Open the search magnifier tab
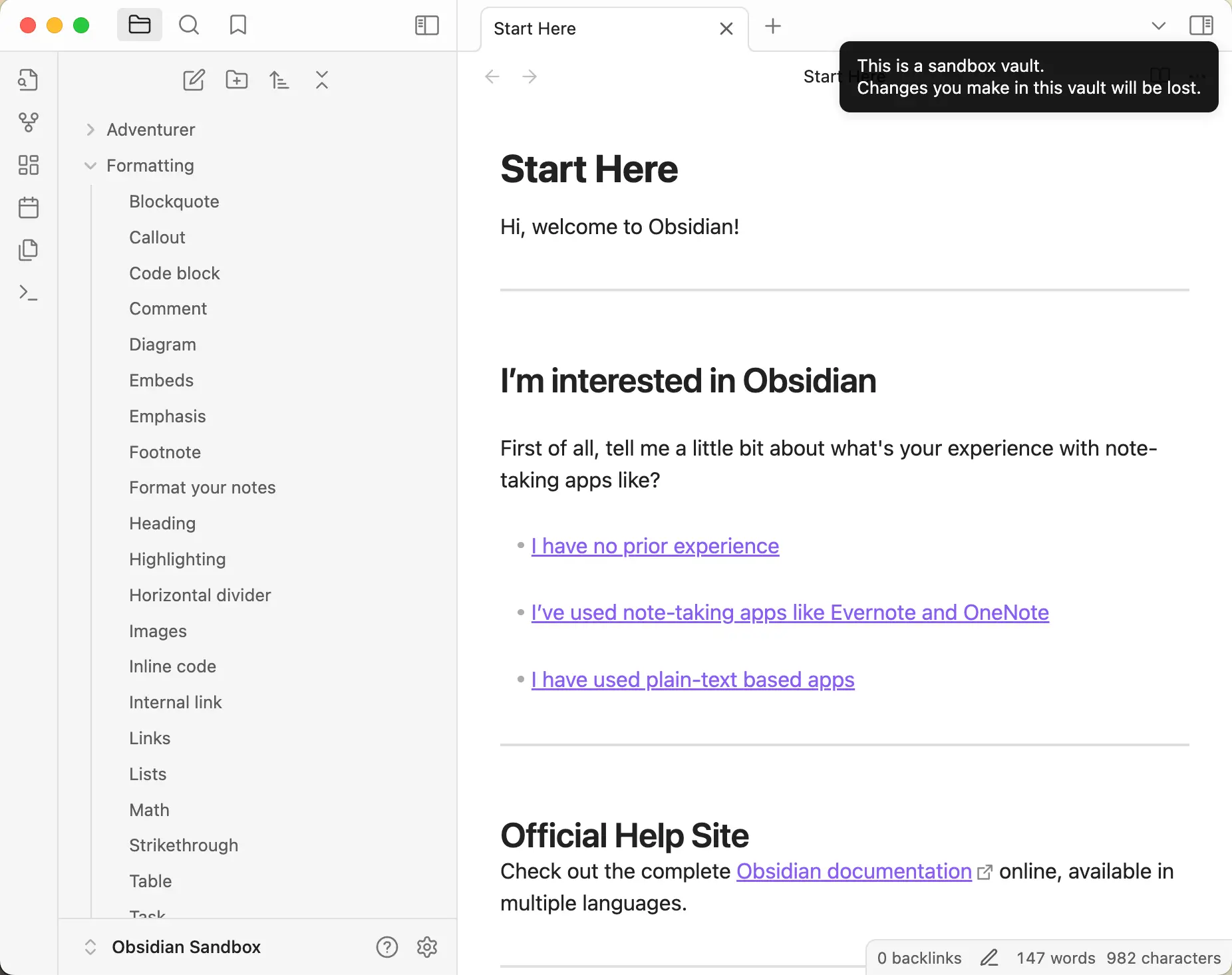This screenshot has height=975, width=1232. pyautogui.click(x=189, y=25)
